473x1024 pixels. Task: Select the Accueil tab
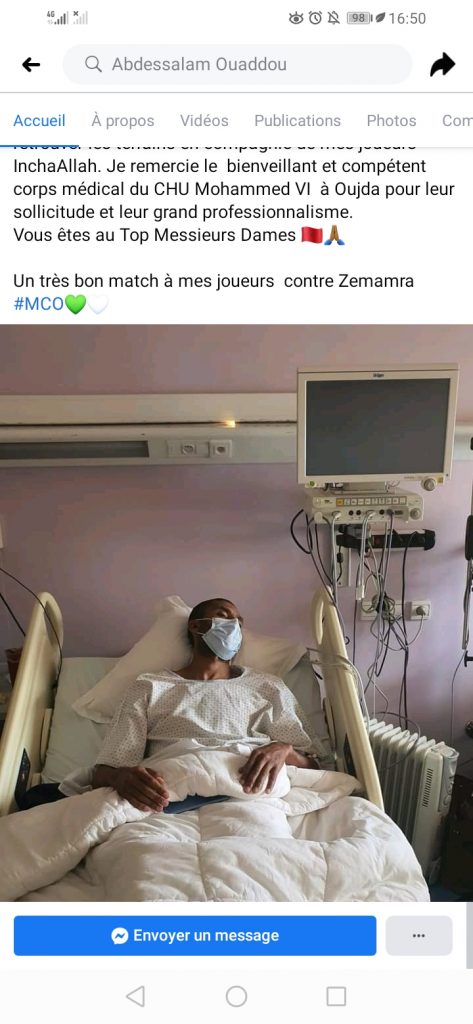click(x=39, y=121)
